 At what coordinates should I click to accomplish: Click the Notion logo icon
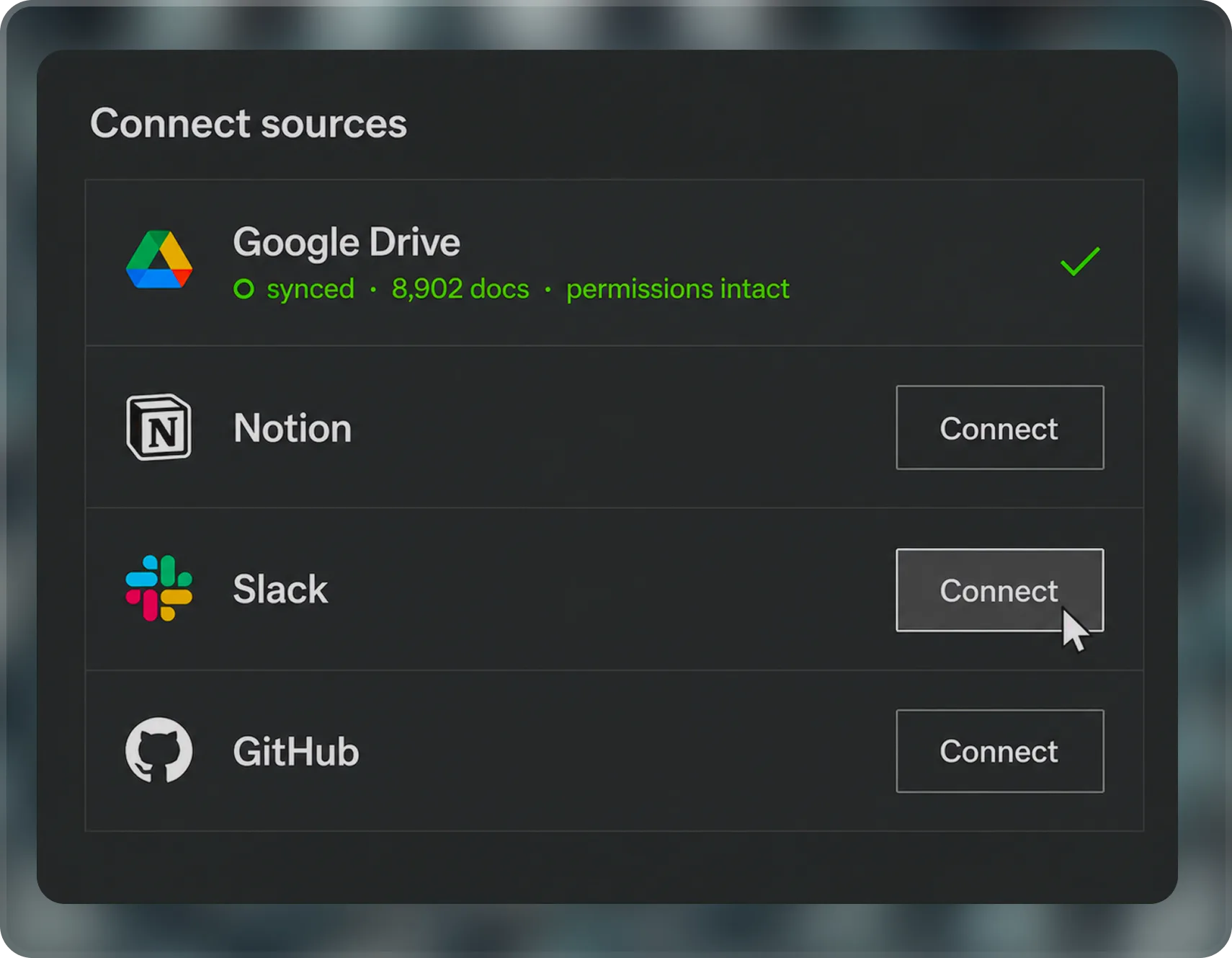(x=159, y=427)
